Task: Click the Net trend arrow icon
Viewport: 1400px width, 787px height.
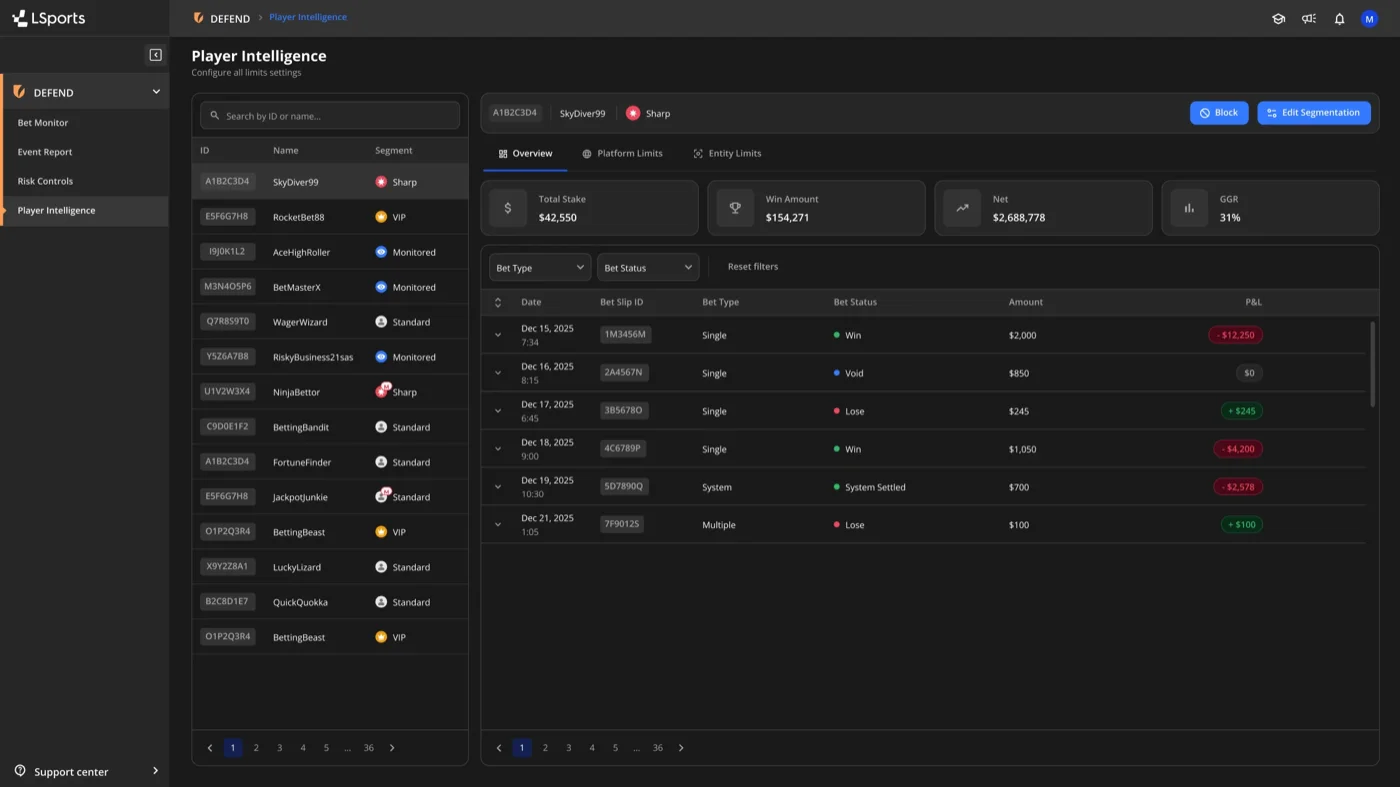Action: [x=962, y=208]
